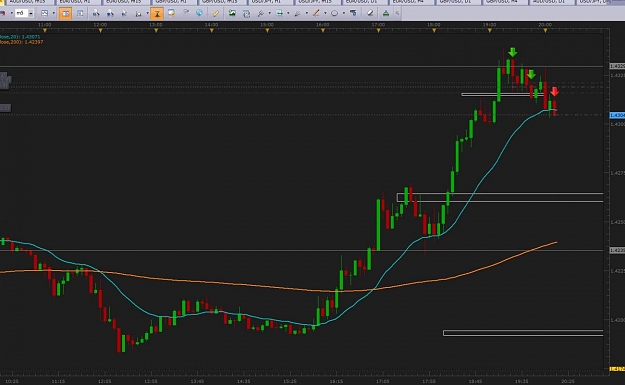Click the grey chain link toolbar icon
This screenshot has width=625, height=385.
185,13
